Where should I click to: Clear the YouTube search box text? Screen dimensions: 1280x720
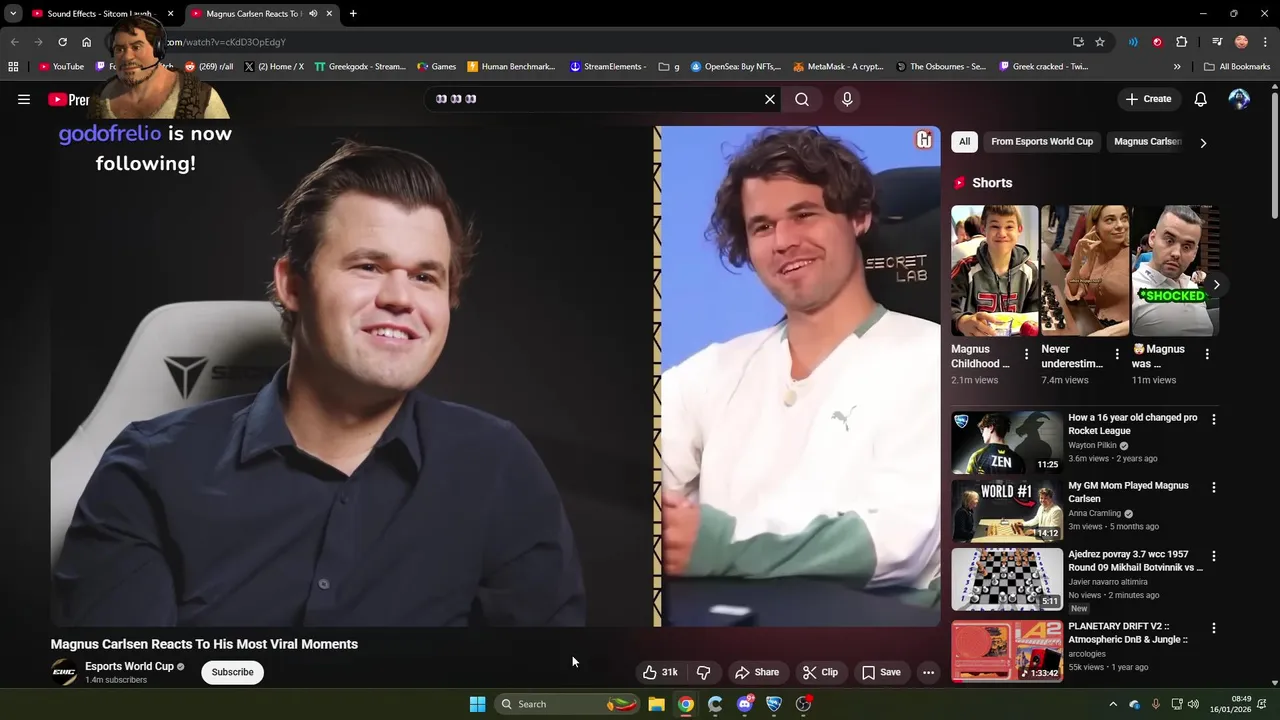tap(770, 99)
